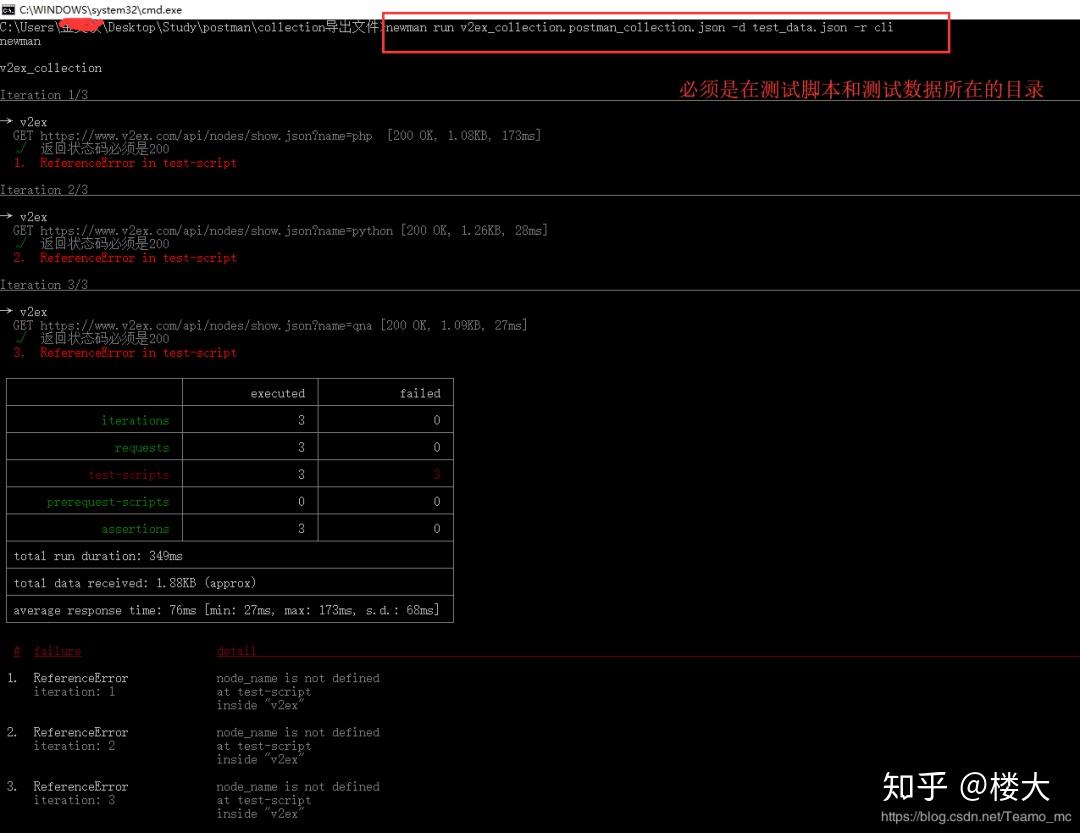This screenshot has width=1080, height=833.
Task: Click the detail column heading
Action: click(236, 651)
